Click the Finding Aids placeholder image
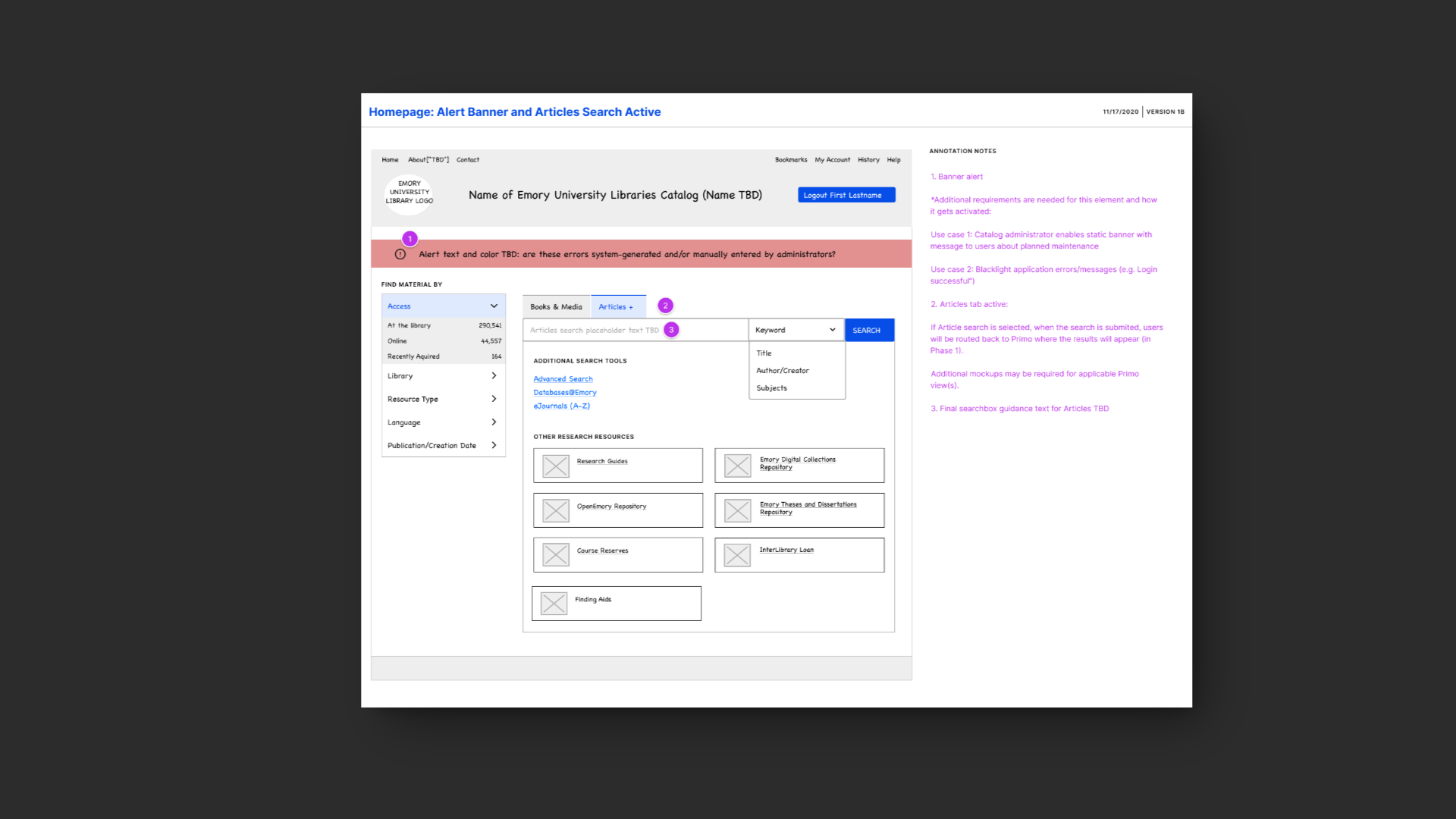Image resolution: width=1456 pixels, height=819 pixels. pyautogui.click(x=554, y=604)
